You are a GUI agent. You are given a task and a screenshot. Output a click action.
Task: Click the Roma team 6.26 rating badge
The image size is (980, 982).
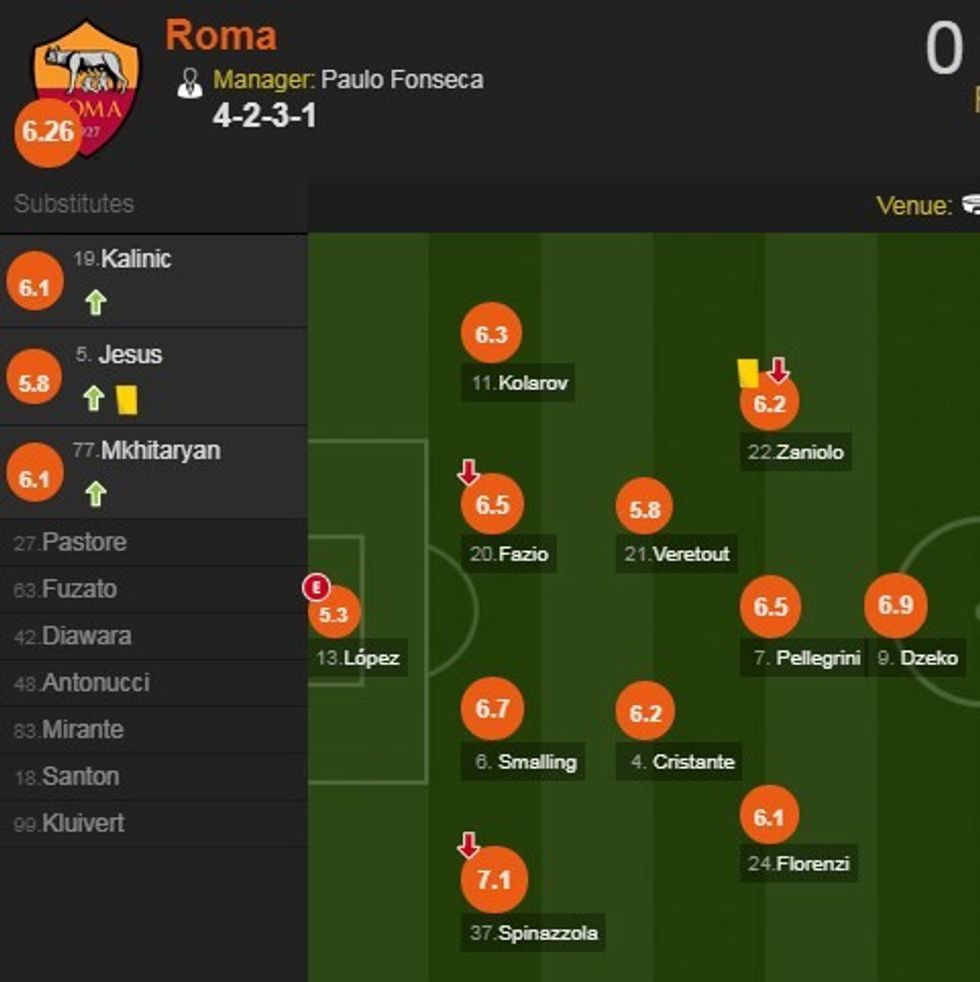(x=47, y=131)
